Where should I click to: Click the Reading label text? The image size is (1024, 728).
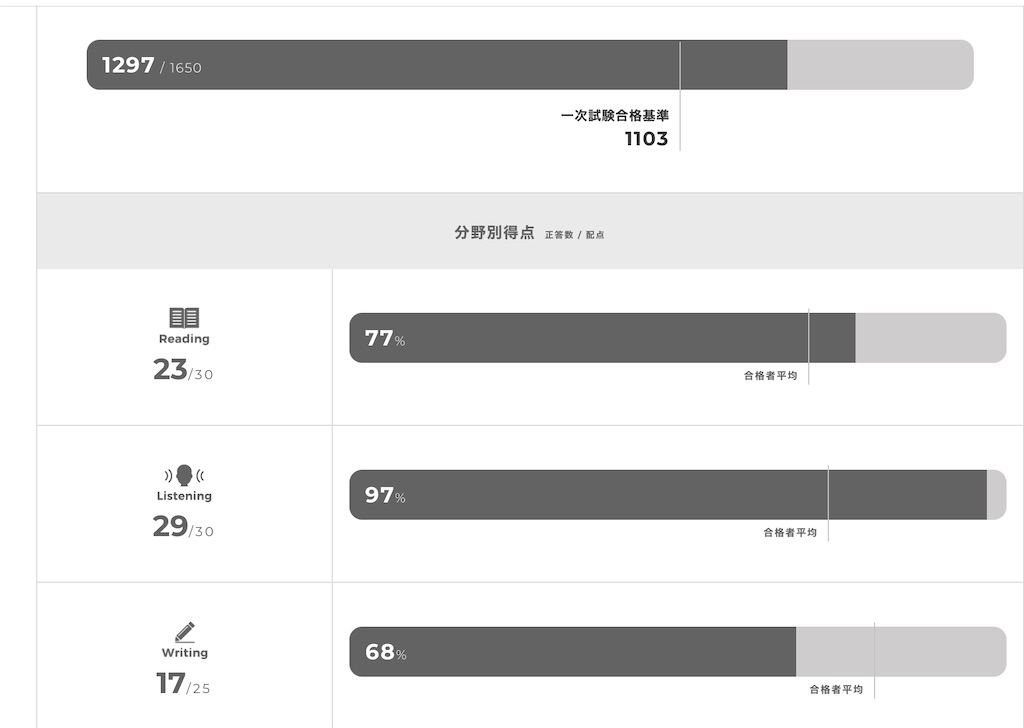tap(184, 339)
